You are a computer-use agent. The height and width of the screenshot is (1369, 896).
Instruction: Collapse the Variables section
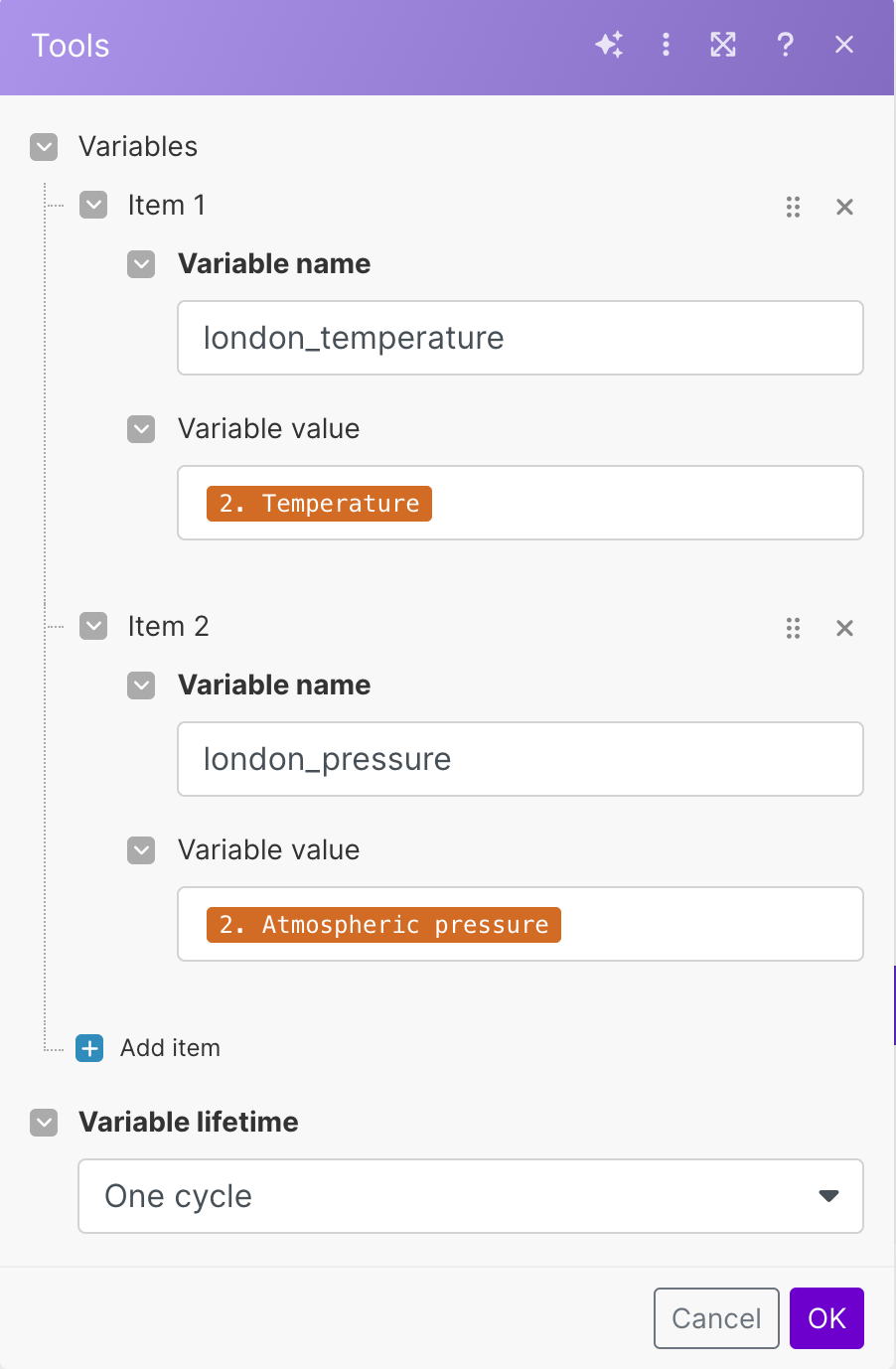(x=44, y=147)
